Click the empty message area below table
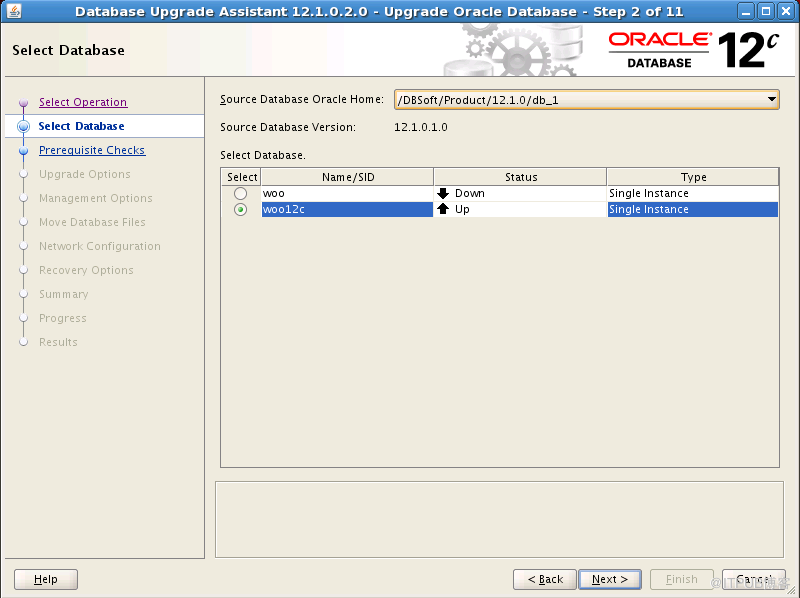 tap(499, 519)
